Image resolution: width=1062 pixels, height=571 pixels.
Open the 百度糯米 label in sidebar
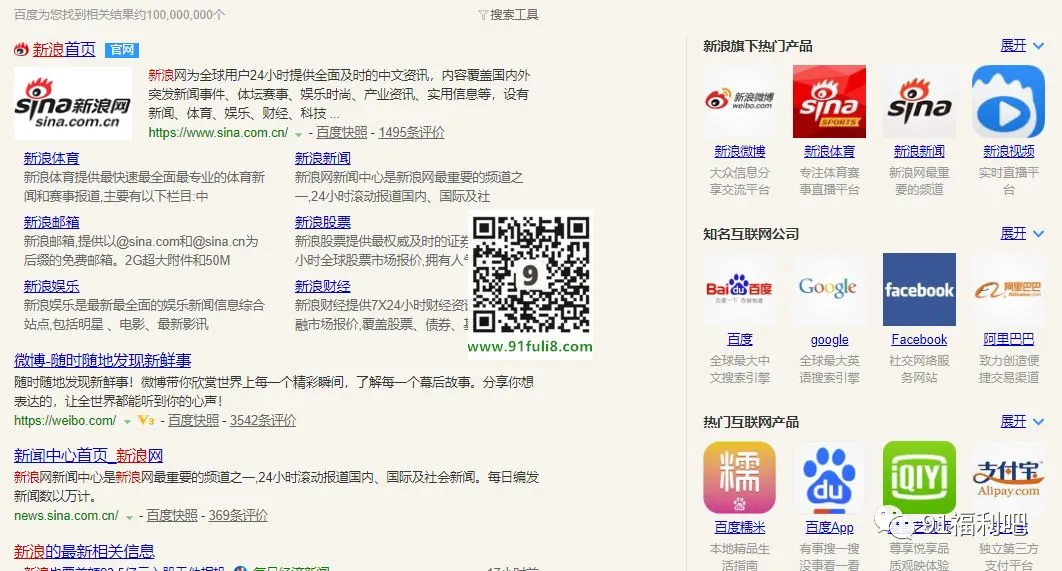tap(740, 528)
